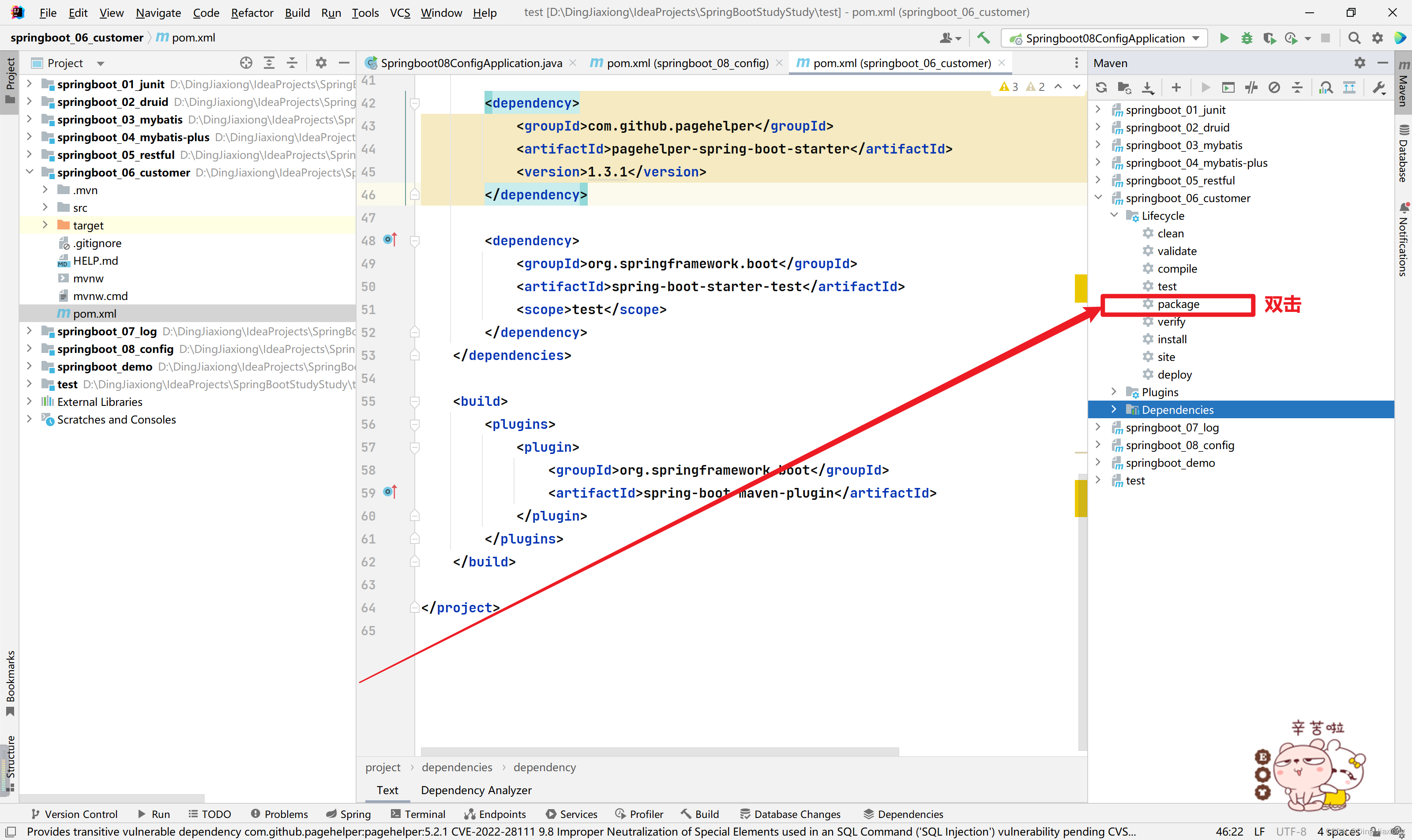
Task: Toggle Maven offline mode
Action: [1251, 88]
